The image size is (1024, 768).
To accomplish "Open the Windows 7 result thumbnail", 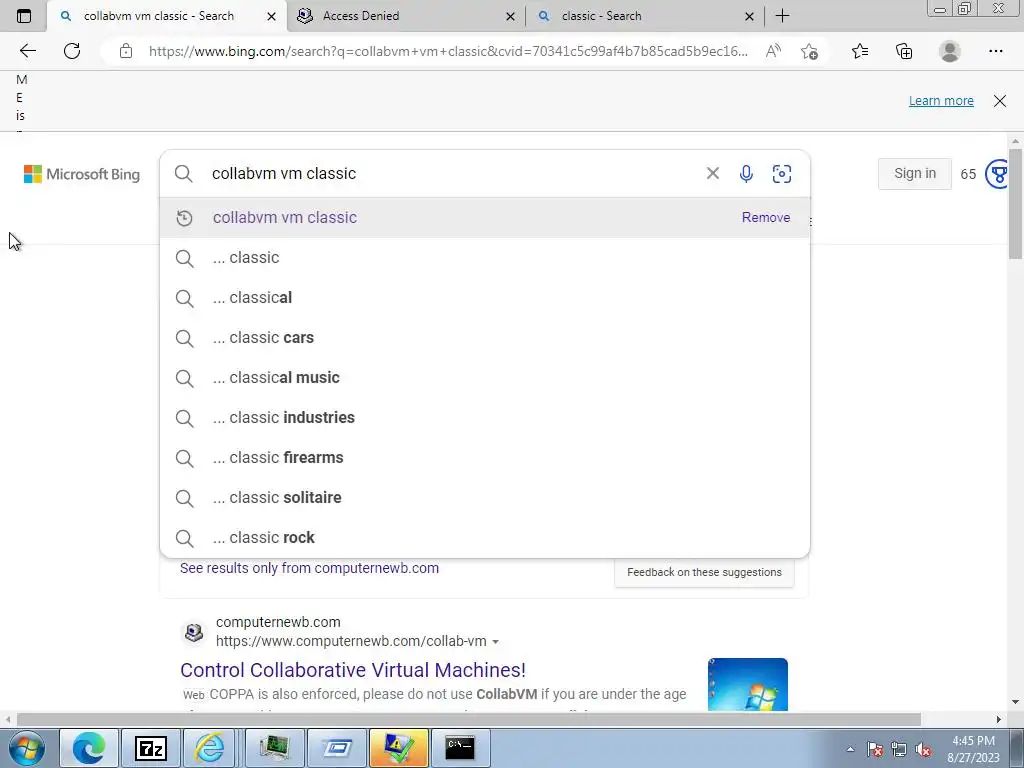I will pos(748,684).
